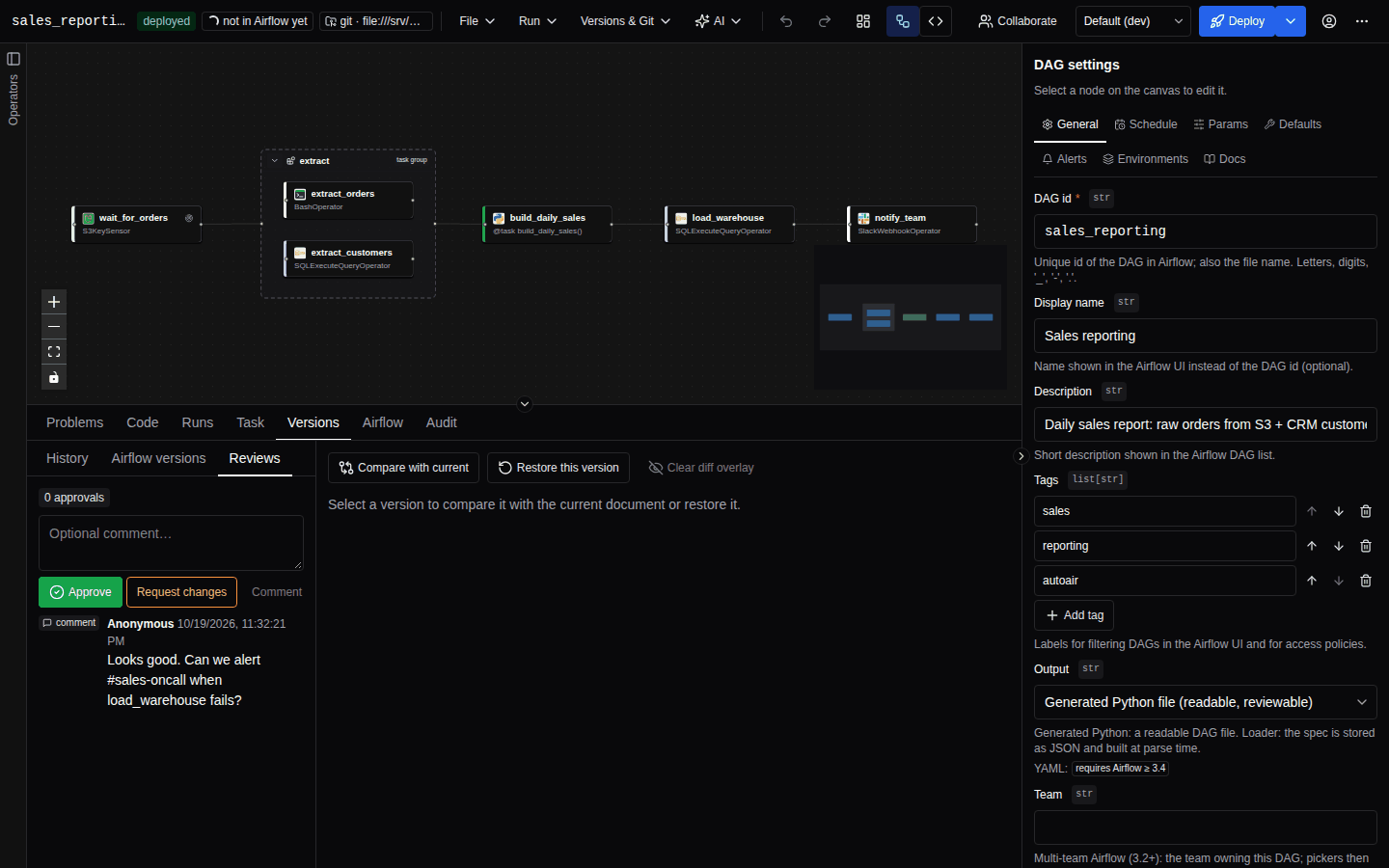The image size is (1389, 868).
Task: Select the wait_for_orders sensor node
Action: point(137,224)
